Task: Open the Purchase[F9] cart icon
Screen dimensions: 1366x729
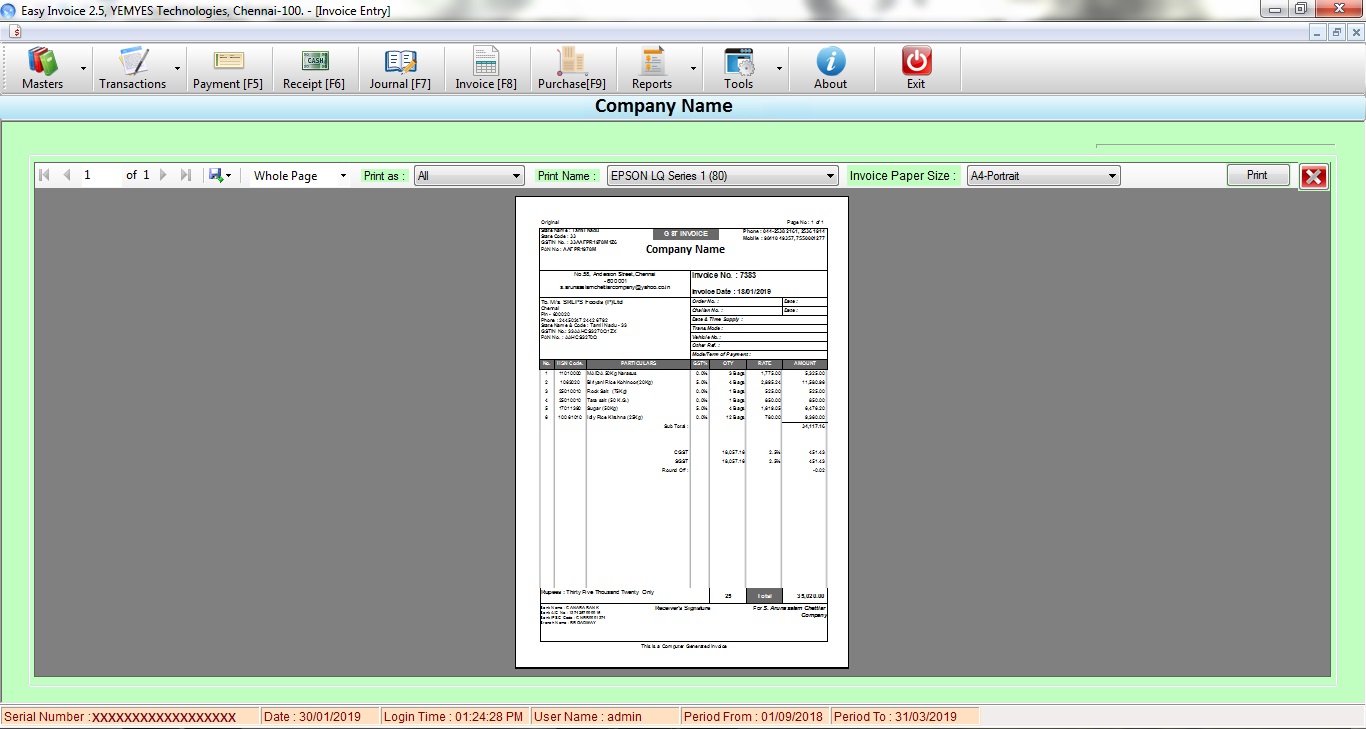Action: point(571,62)
